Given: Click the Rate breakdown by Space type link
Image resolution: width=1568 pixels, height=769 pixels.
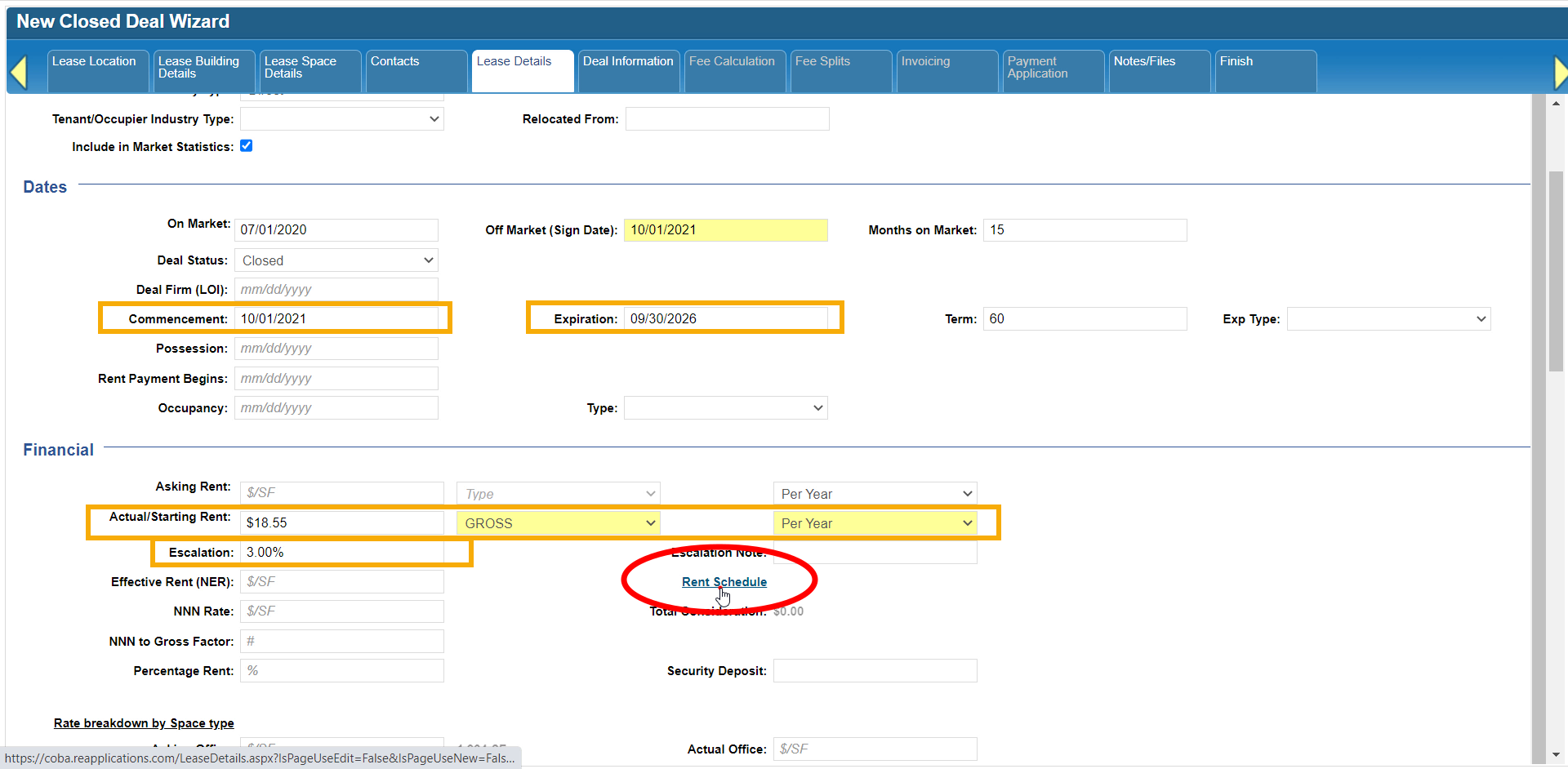Looking at the screenshot, I should (x=144, y=723).
